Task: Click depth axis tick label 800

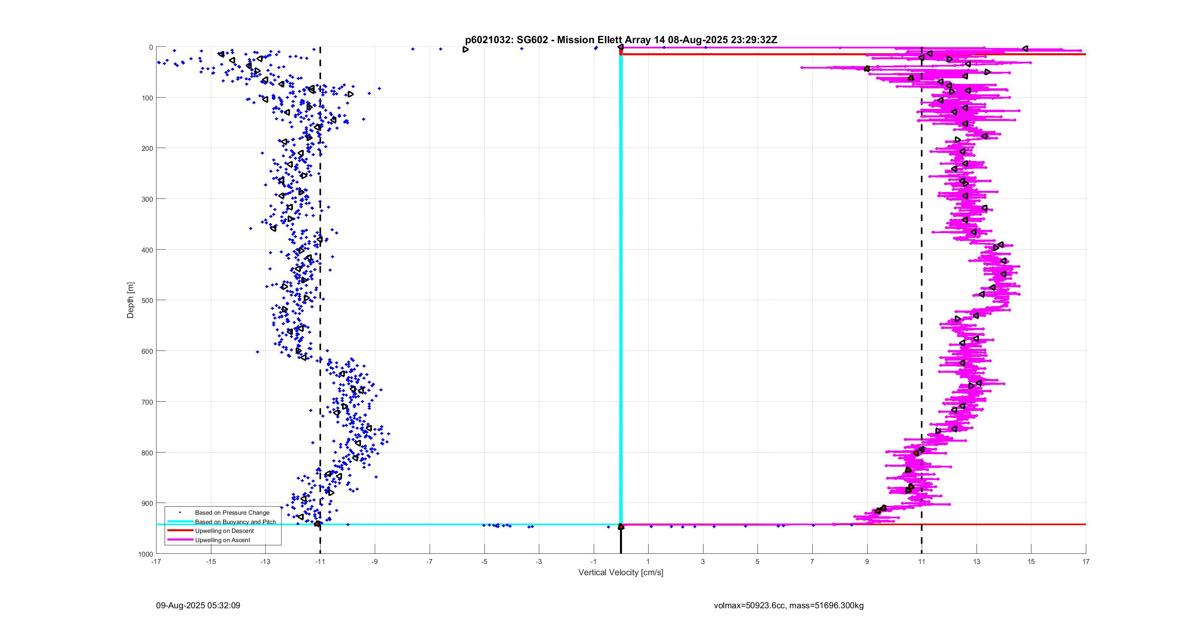Action: (146, 452)
